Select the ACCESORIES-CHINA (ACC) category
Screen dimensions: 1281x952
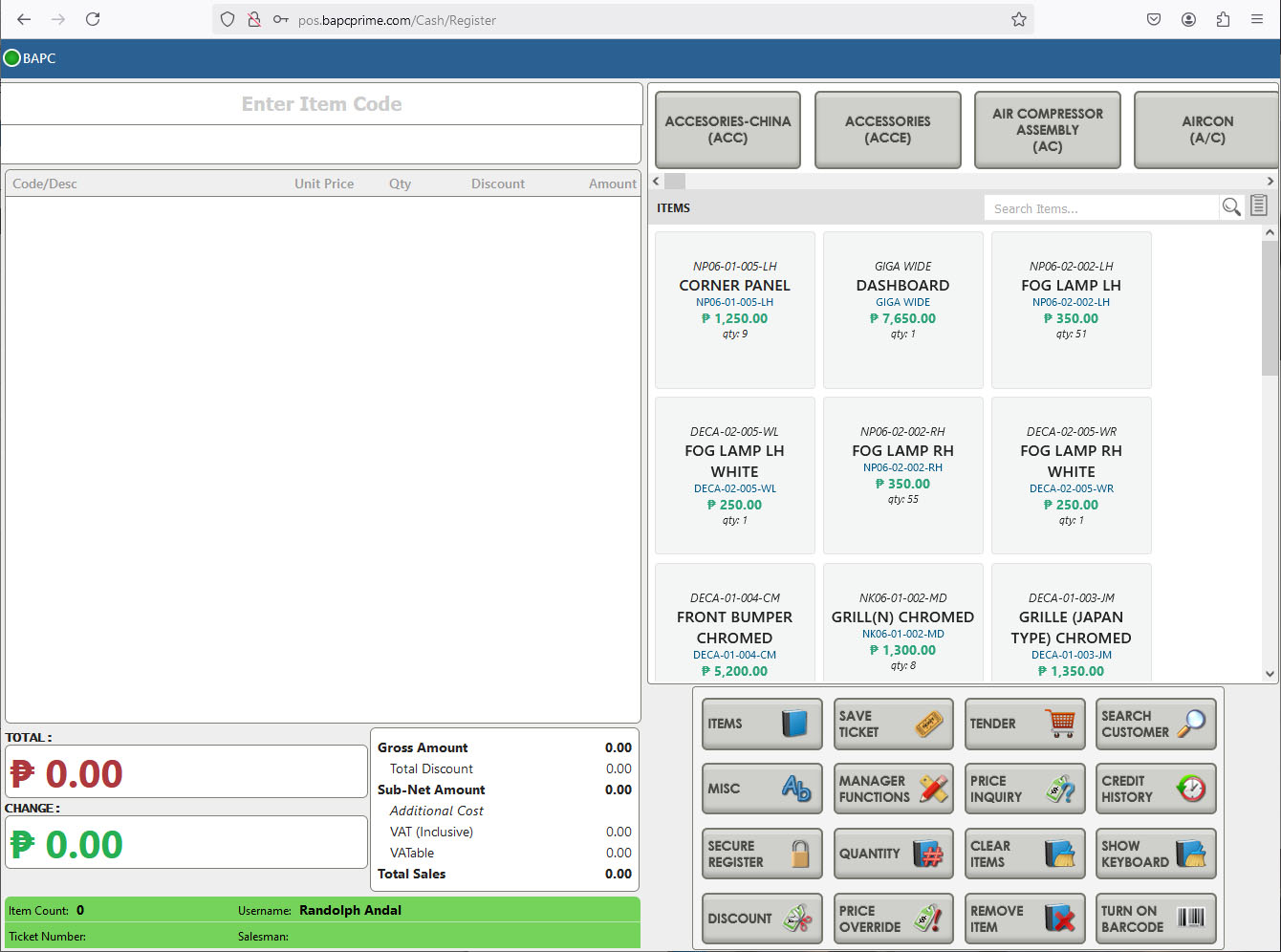point(727,130)
